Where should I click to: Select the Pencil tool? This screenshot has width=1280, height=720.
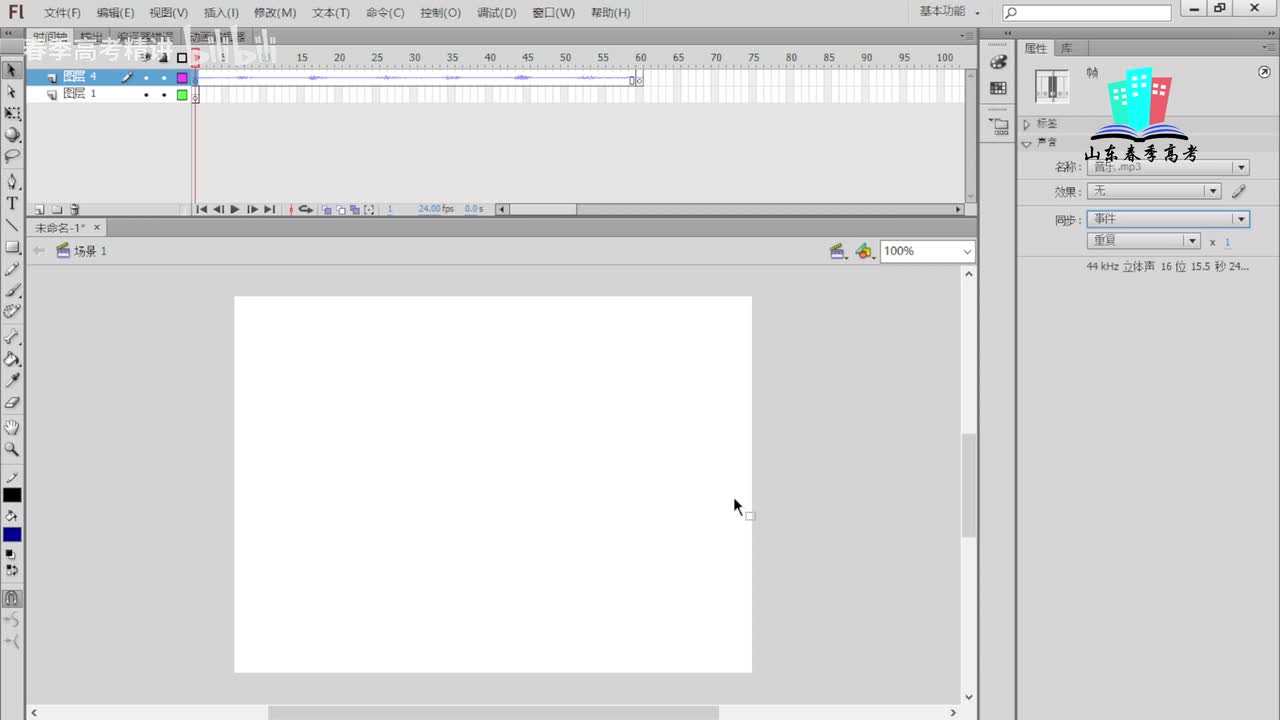12,269
